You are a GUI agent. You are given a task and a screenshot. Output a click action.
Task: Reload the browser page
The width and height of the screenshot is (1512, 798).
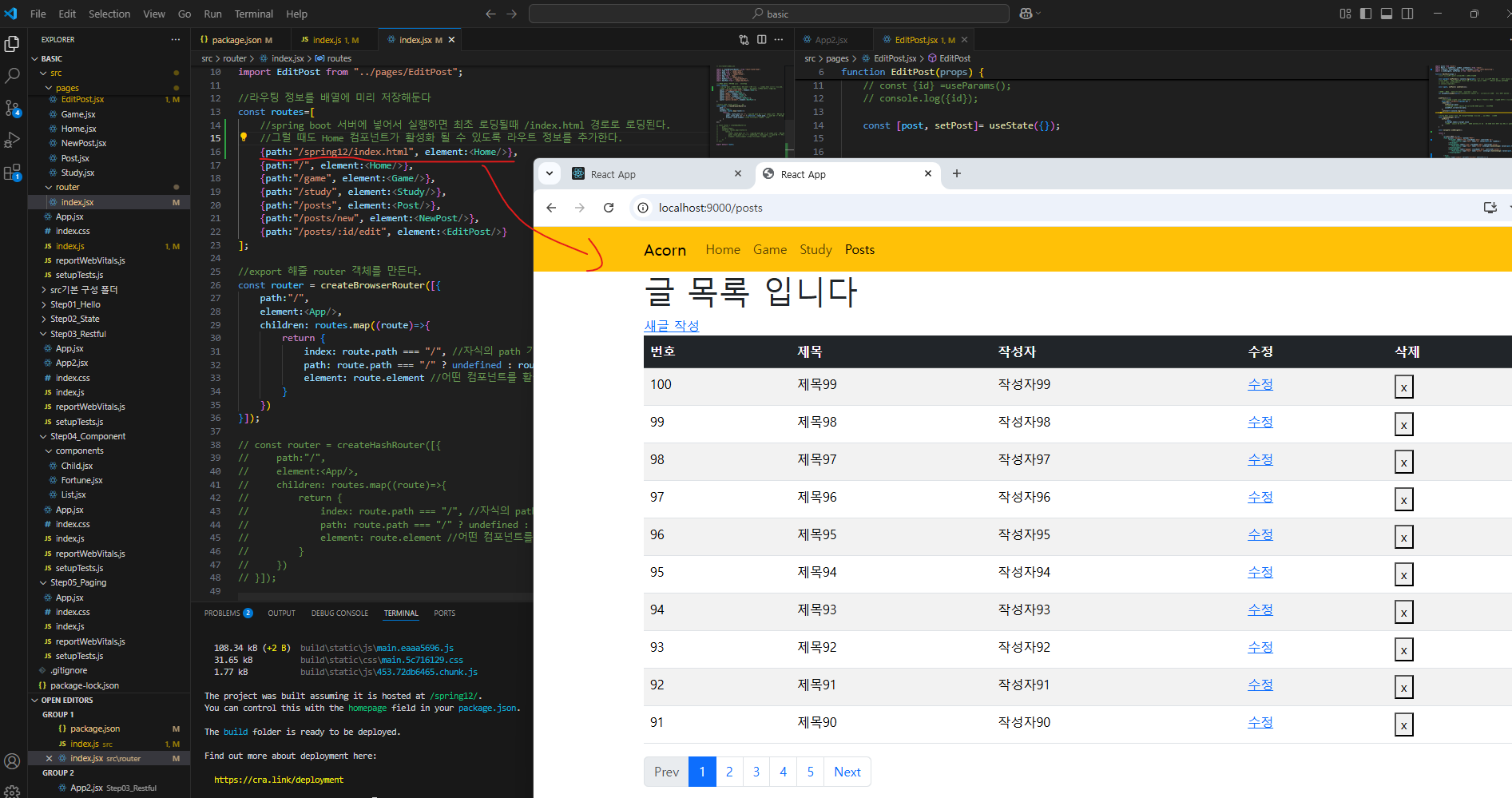[609, 208]
